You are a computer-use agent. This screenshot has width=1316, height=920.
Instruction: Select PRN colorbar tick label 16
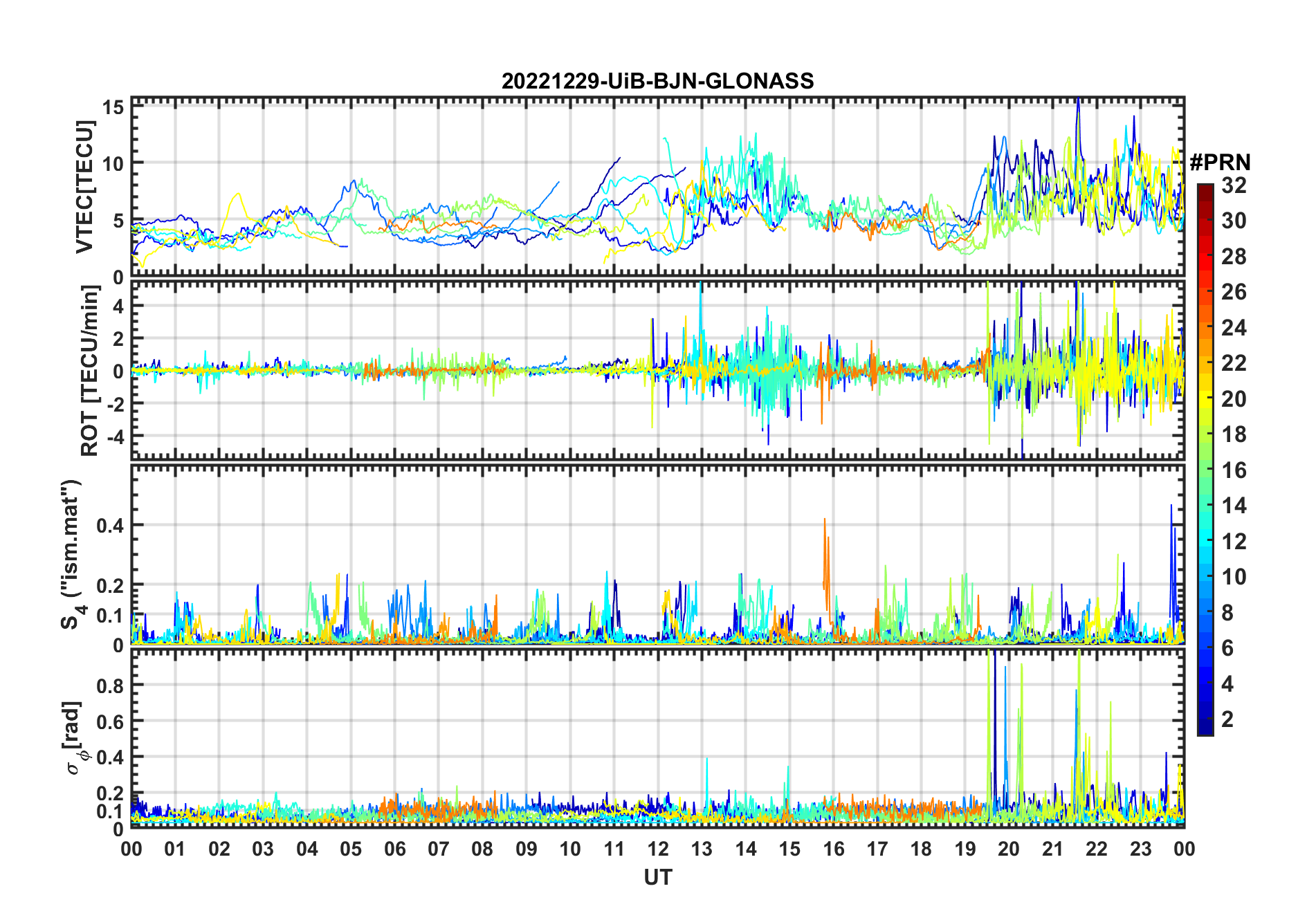[1234, 470]
